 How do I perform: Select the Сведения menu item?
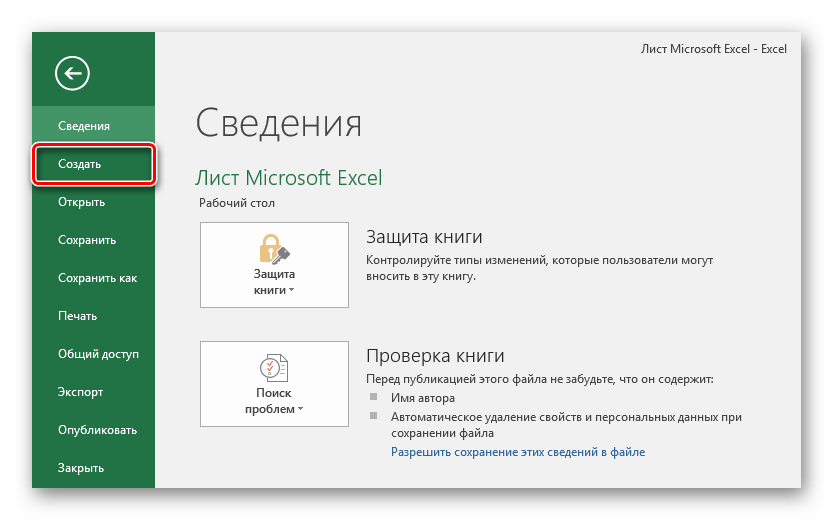[x=94, y=126]
